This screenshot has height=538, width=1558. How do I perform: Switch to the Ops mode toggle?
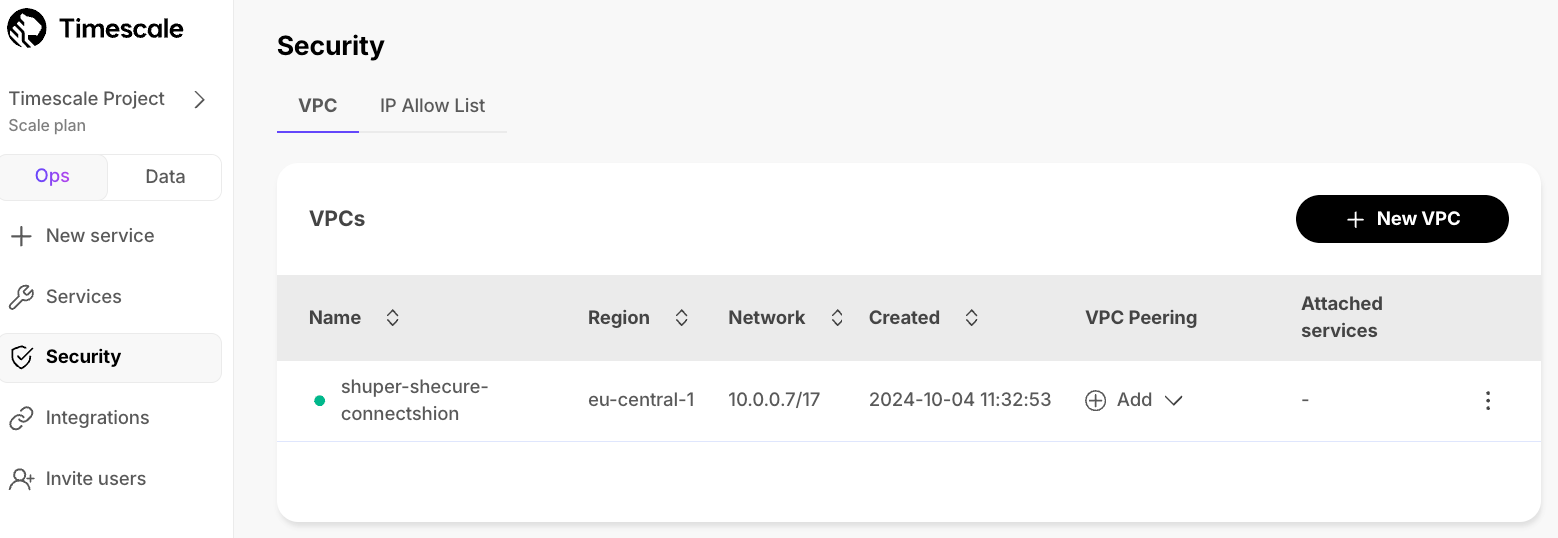click(x=53, y=177)
